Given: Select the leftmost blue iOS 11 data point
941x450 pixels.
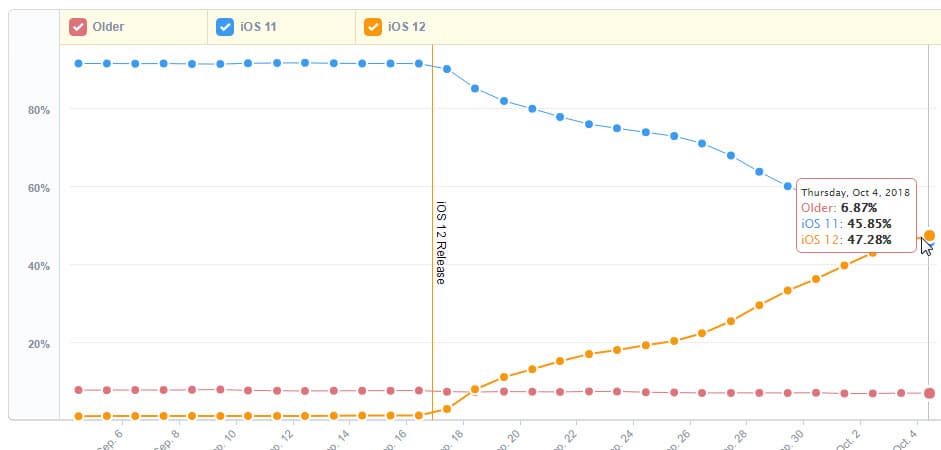Looking at the screenshot, I should [78, 63].
